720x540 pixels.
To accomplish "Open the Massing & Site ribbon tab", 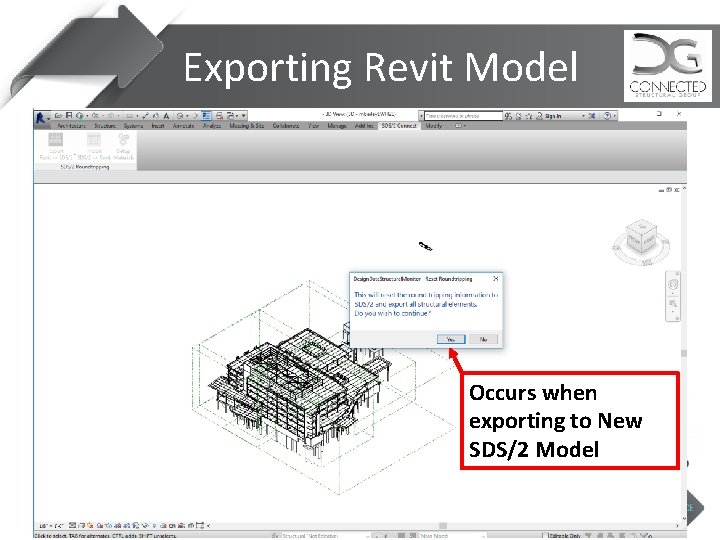I will [247, 126].
